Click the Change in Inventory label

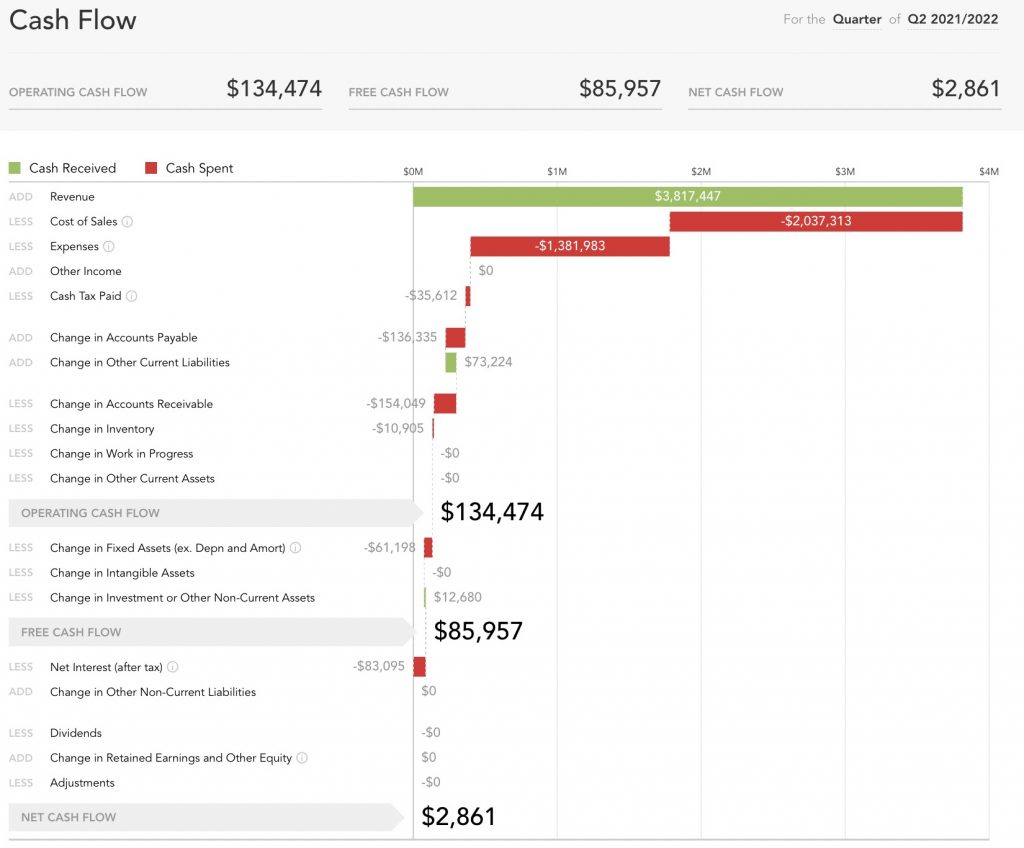coord(102,429)
